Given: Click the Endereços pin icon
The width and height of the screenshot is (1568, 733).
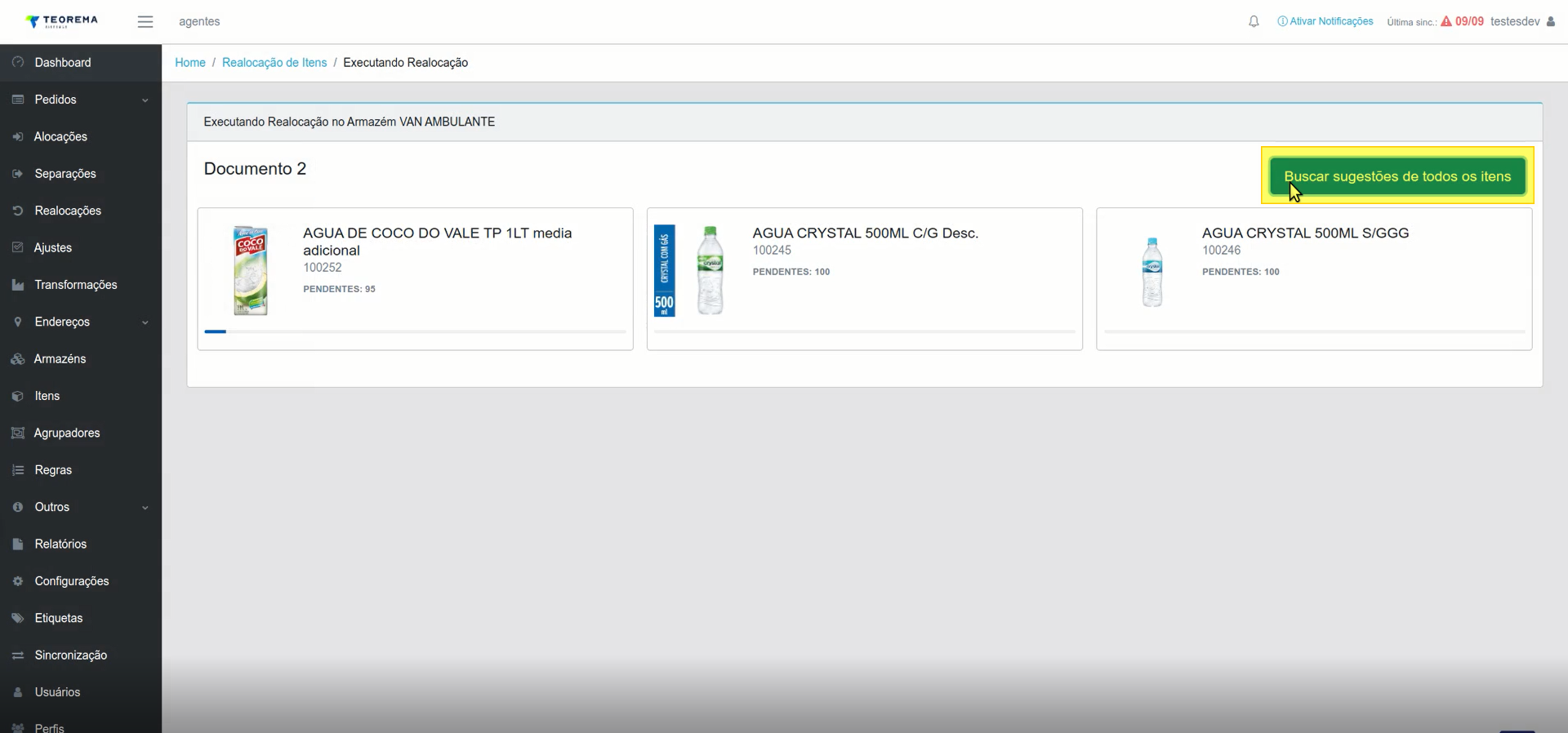Looking at the screenshot, I should click(18, 322).
